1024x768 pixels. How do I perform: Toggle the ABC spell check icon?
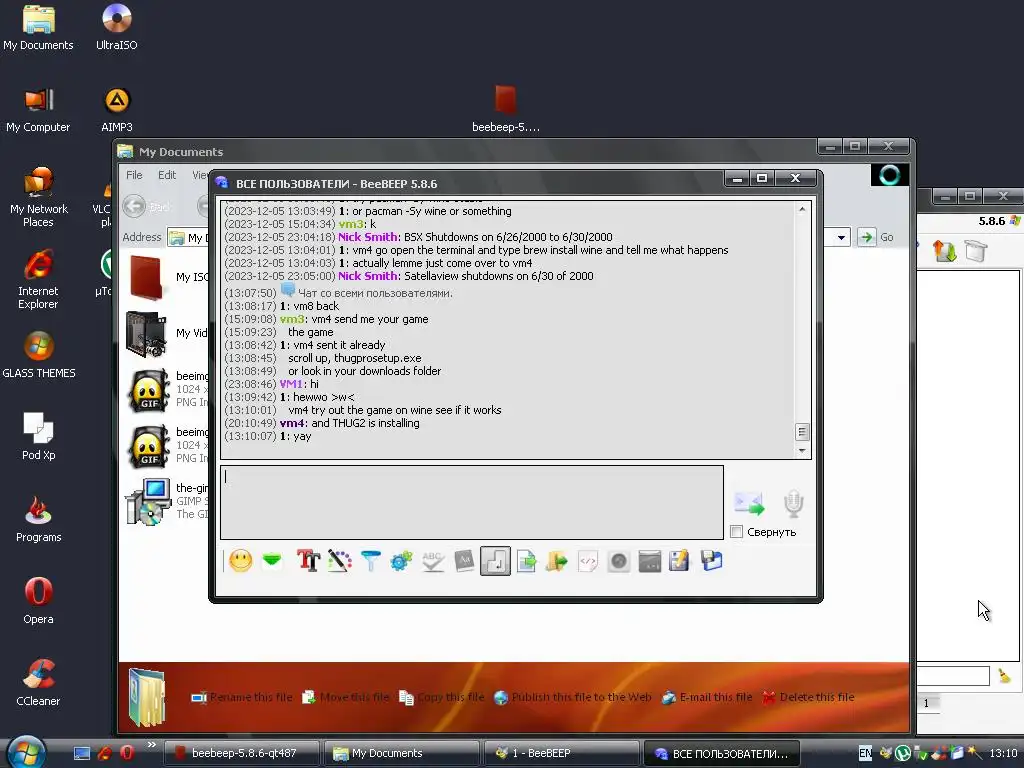tap(432, 561)
